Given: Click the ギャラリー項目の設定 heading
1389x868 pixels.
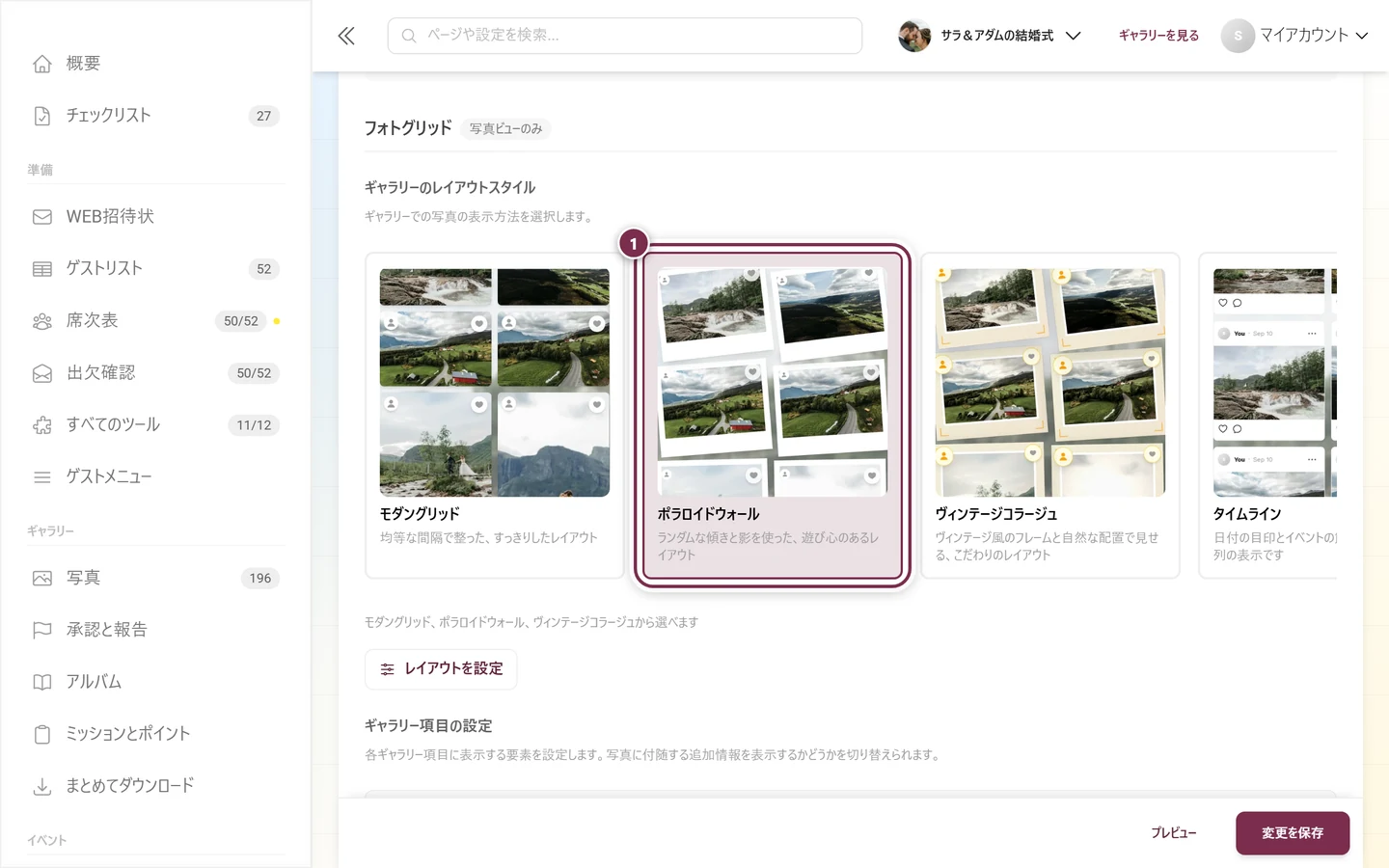Looking at the screenshot, I should coord(428,726).
